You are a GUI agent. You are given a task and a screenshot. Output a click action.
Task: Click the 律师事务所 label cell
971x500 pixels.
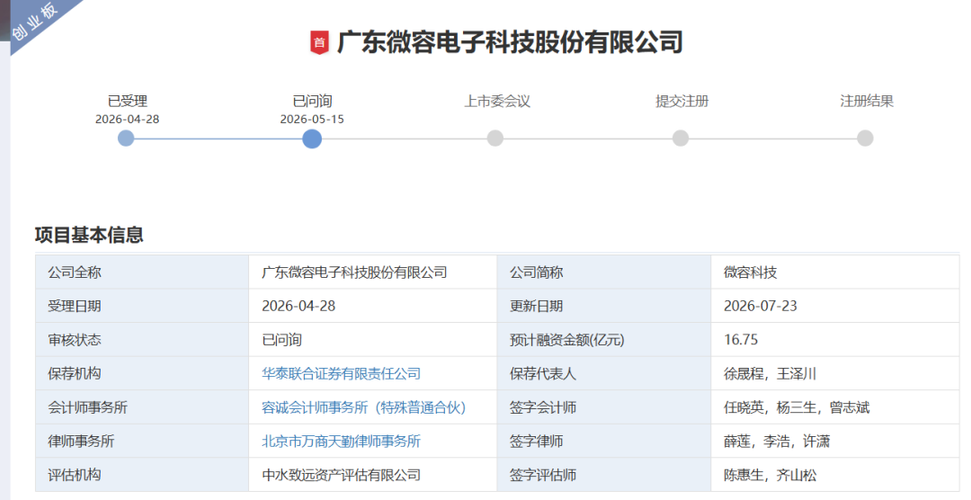pos(142,441)
